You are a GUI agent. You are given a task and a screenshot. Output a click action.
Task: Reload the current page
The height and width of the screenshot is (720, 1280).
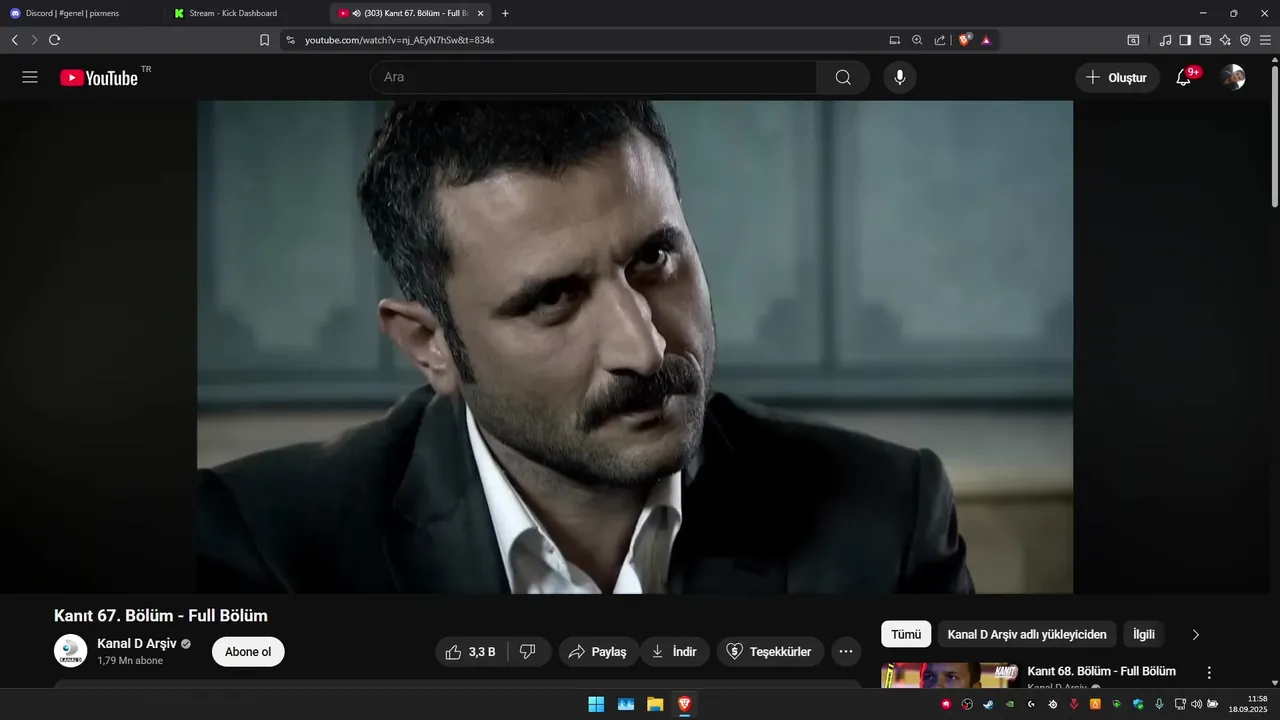pyautogui.click(x=54, y=40)
